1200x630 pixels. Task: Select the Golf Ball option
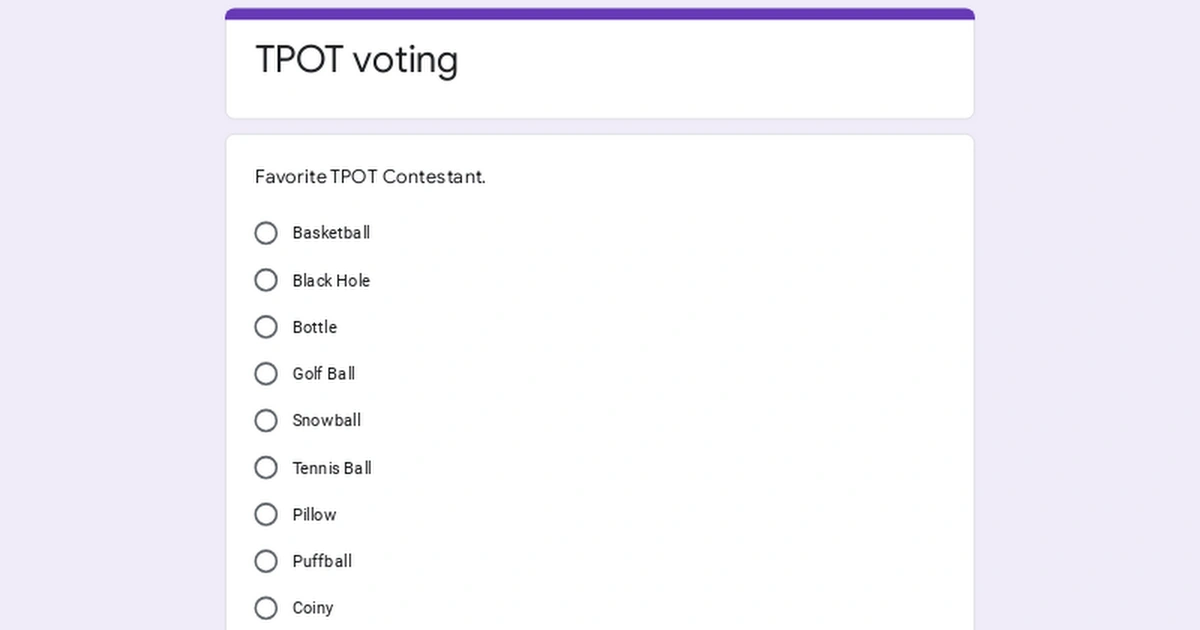click(265, 374)
